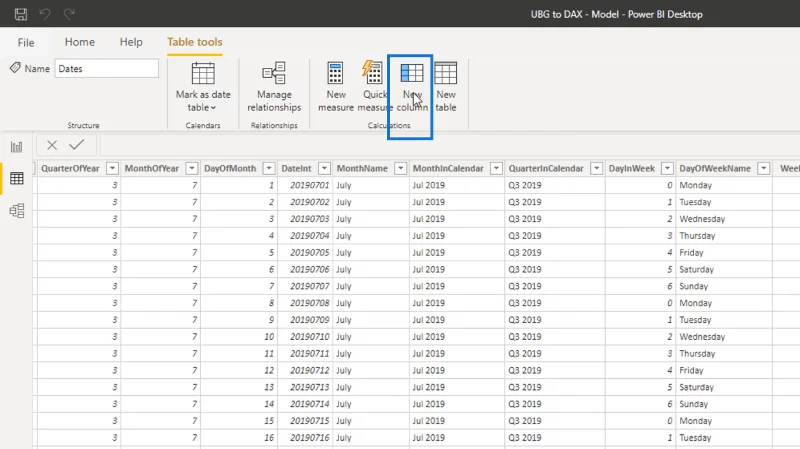The height and width of the screenshot is (449, 800).
Task: Select the MonthName column header
Action: pyautogui.click(x=362, y=168)
